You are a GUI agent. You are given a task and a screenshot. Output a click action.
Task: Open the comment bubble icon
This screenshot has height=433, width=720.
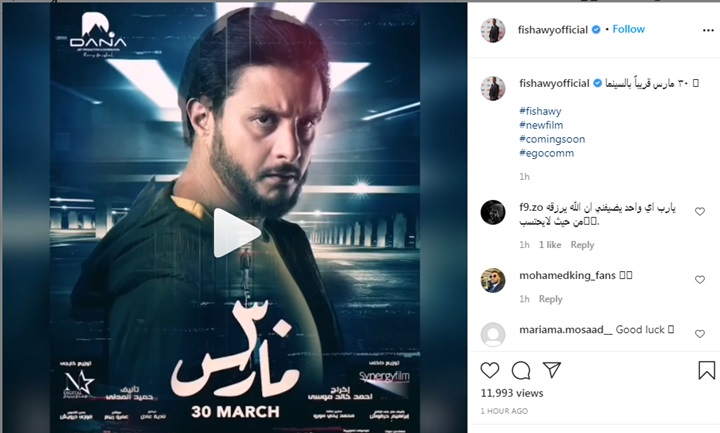(x=521, y=370)
